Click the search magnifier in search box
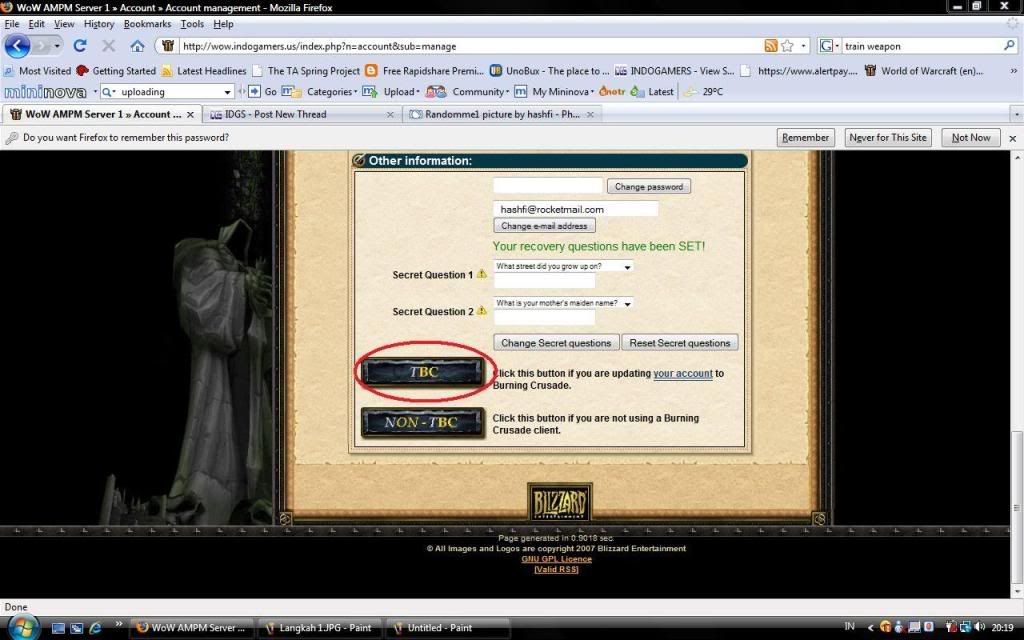 point(1009,46)
